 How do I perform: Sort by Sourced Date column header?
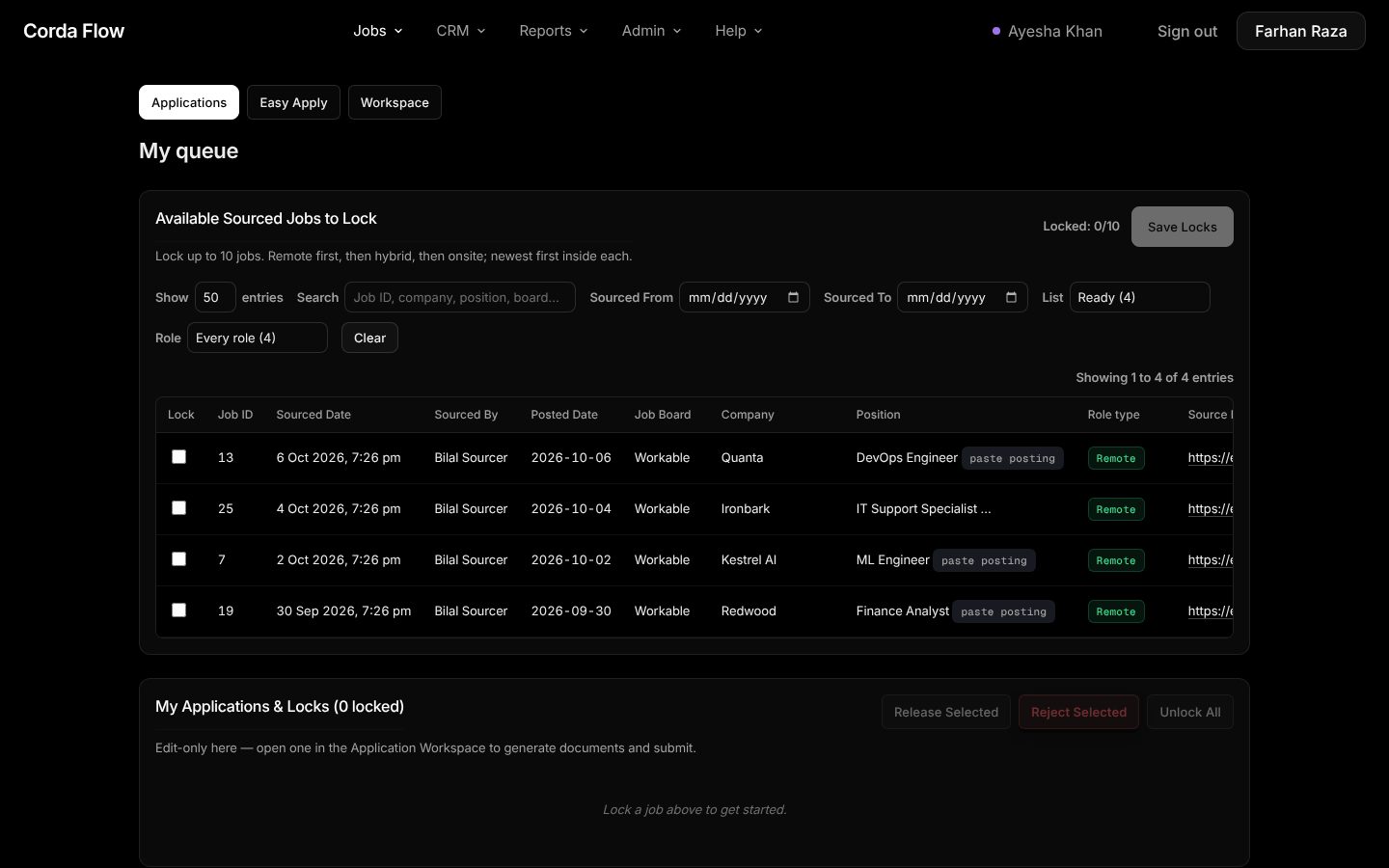[x=313, y=415]
